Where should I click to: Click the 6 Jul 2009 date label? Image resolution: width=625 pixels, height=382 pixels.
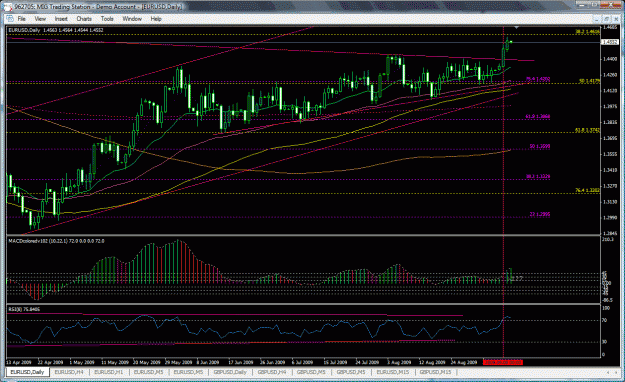(302, 362)
